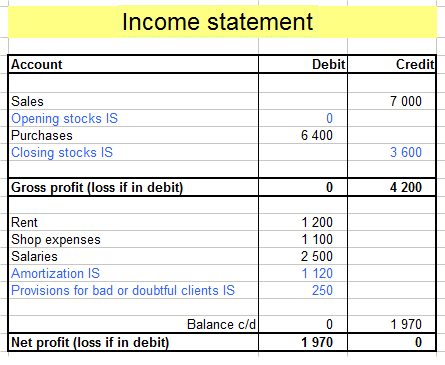445x365 pixels.
Task: Select the Provisions debit value 250
Action: click(x=303, y=290)
